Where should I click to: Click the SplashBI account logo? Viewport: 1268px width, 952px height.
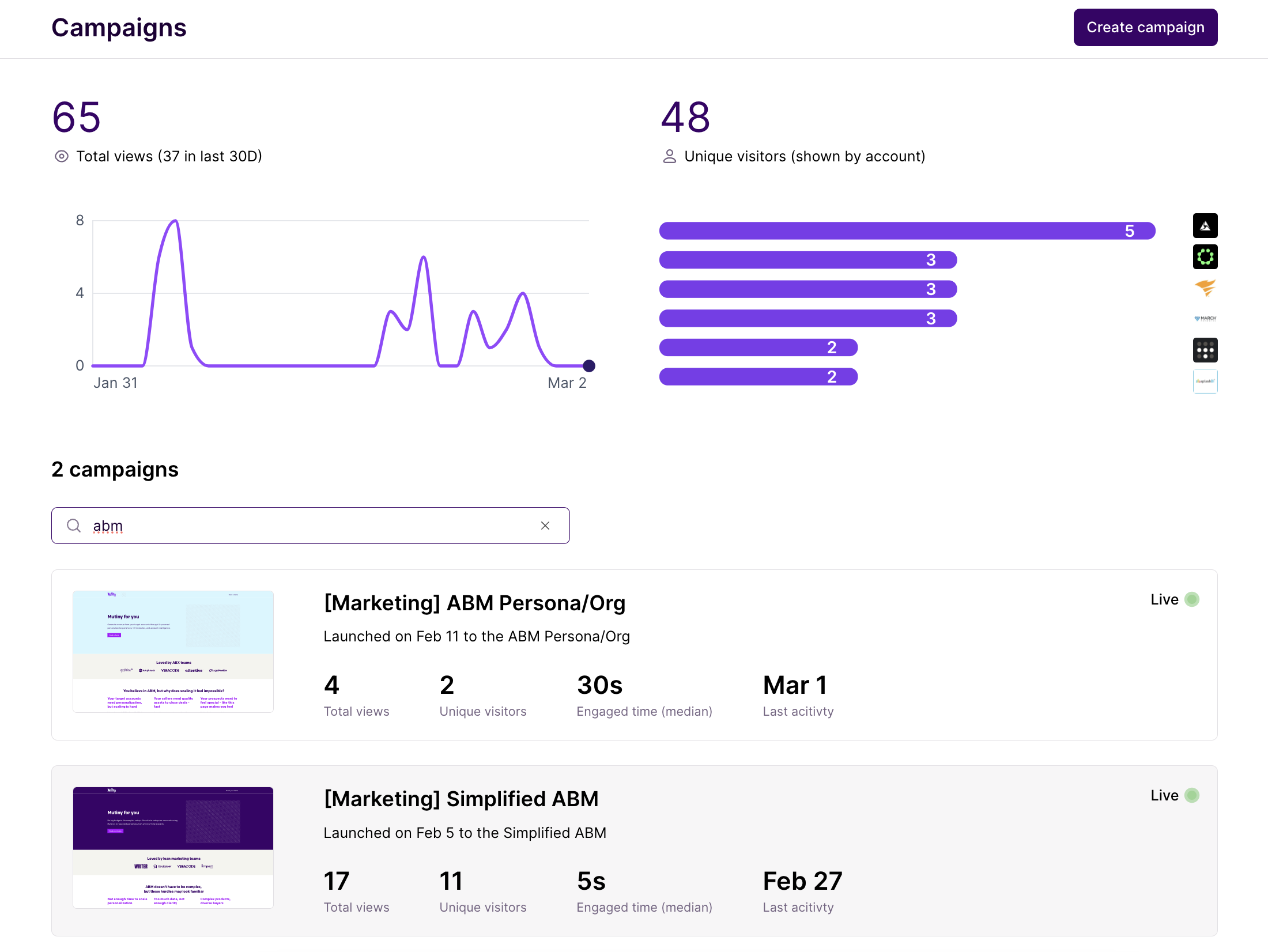[x=1205, y=381]
